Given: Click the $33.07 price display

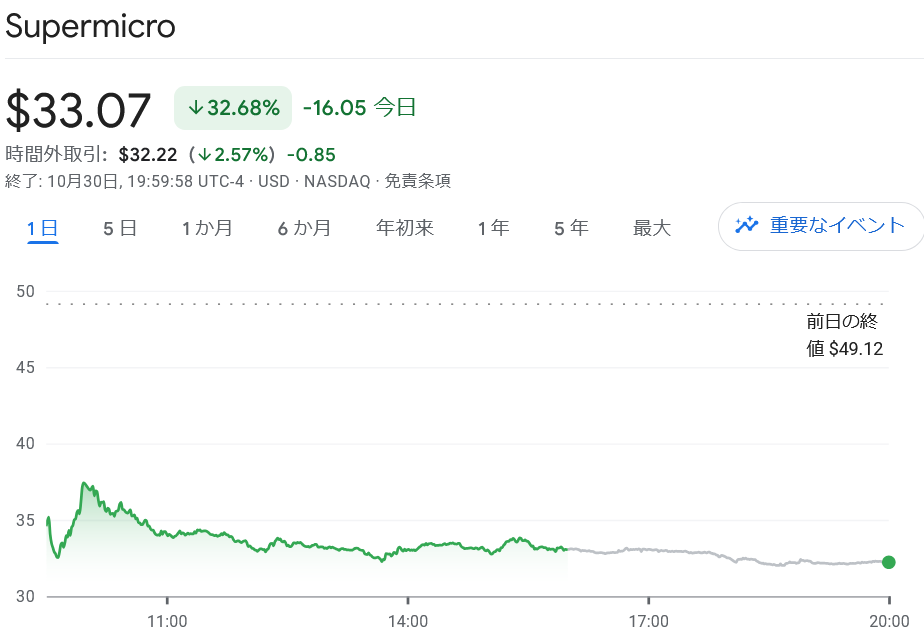Looking at the screenshot, I should (x=79, y=108).
